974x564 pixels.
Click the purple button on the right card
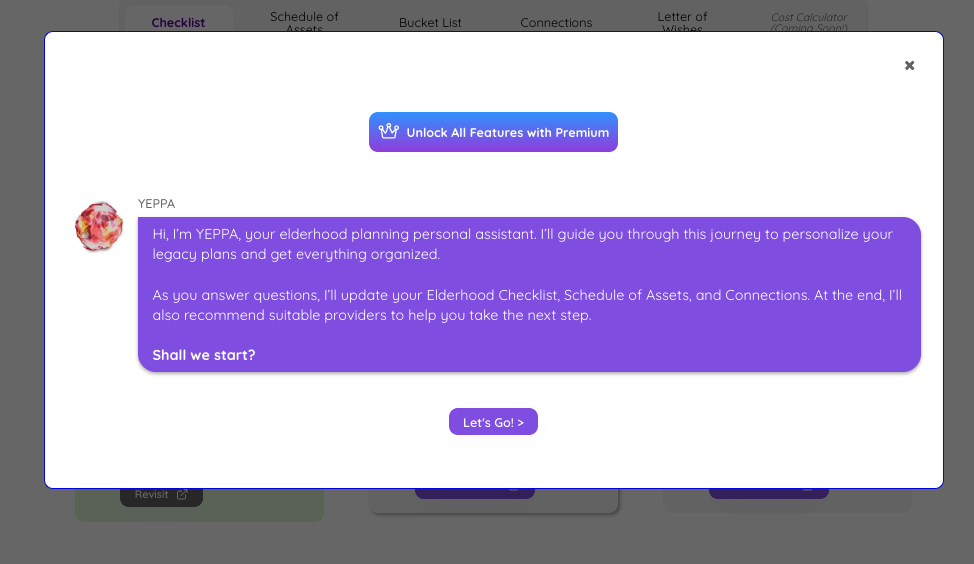[x=768, y=493]
